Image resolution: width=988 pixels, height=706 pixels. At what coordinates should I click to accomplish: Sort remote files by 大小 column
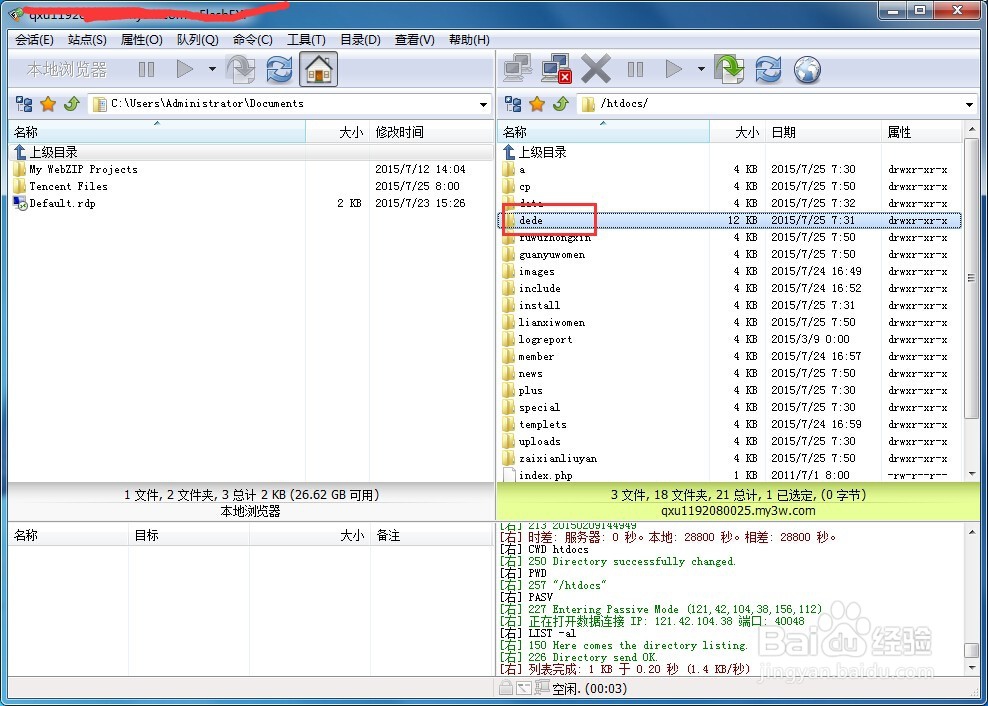(738, 132)
